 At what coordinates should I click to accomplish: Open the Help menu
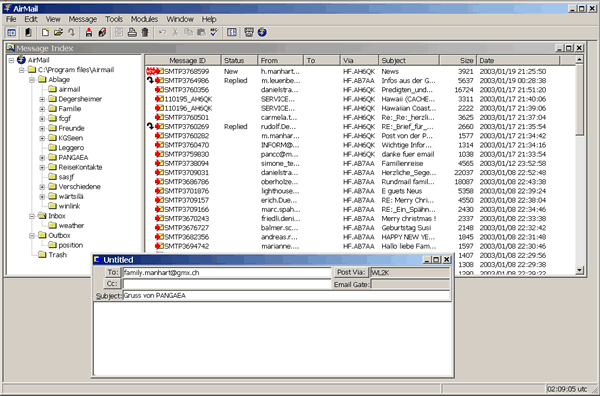pos(209,19)
